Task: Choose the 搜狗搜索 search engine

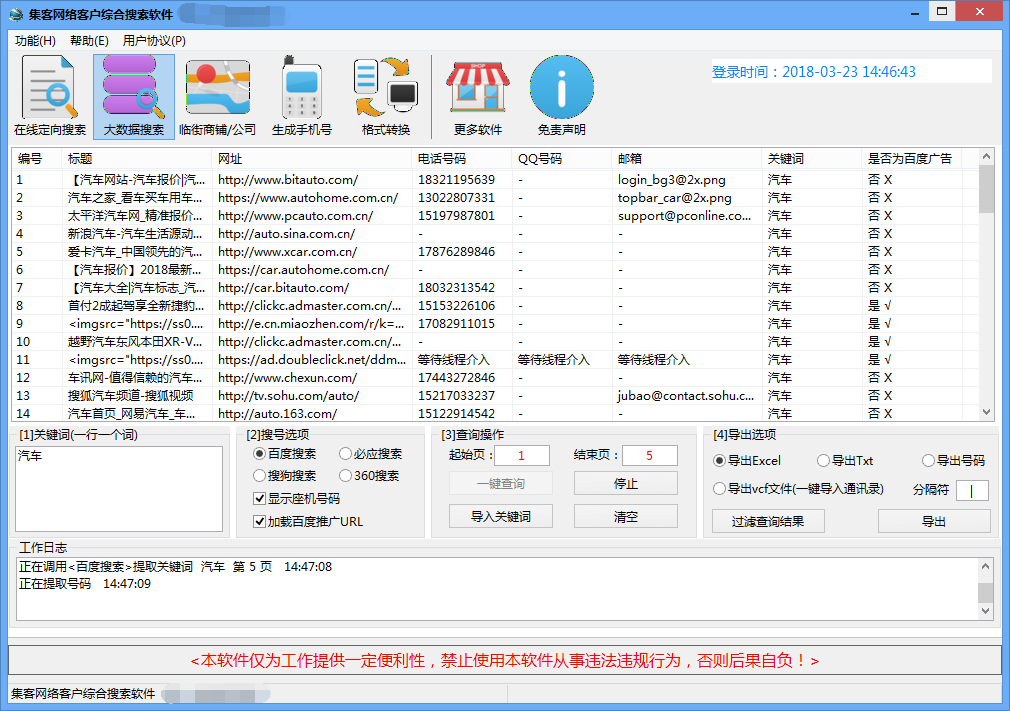Action: tap(285, 476)
